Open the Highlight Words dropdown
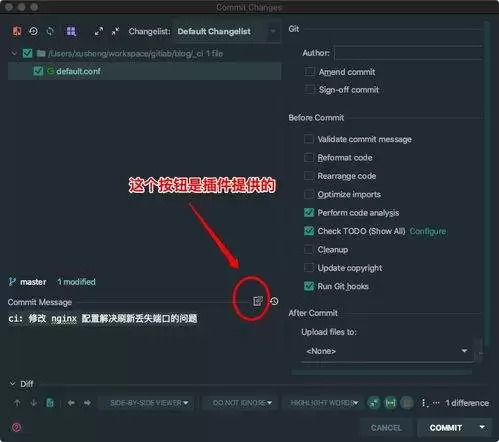 pyautogui.click(x=324, y=403)
